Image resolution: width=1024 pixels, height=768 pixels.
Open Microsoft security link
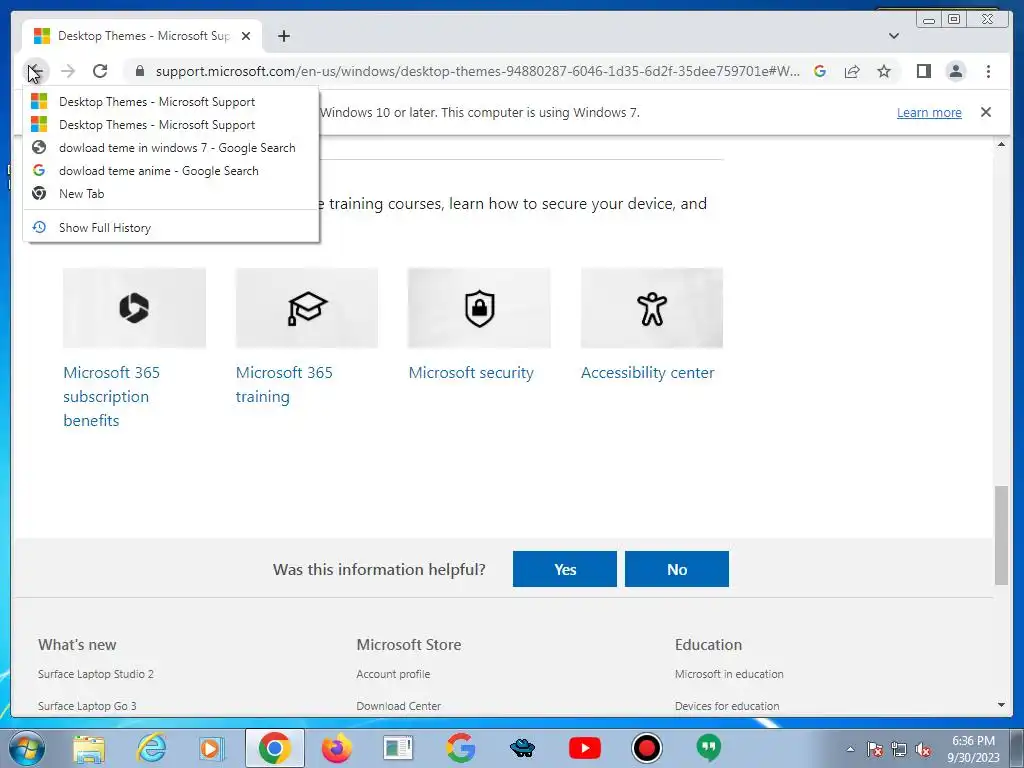coord(471,373)
